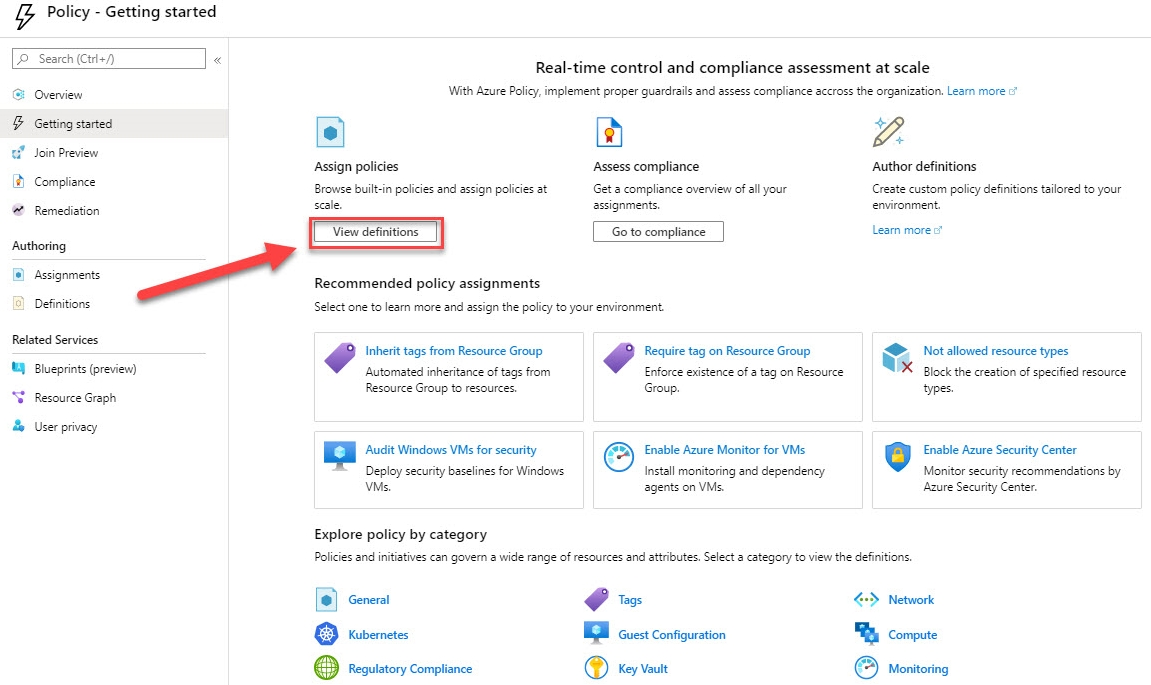Click the Definitions sidebar icon
Image resolution: width=1151 pixels, height=685 pixels.
[x=19, y=303]
